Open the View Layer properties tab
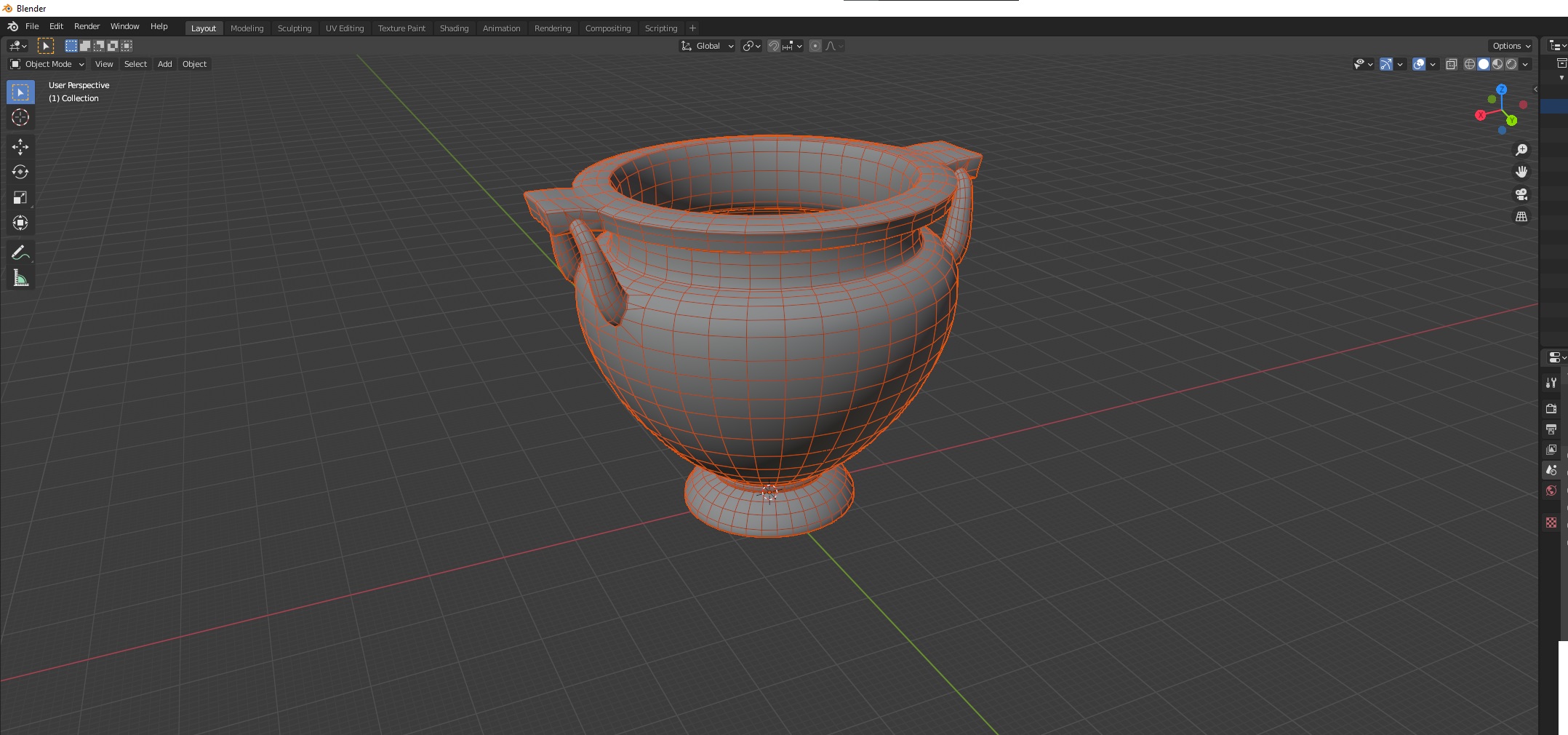The image size is (1568, 735). point(1551,450)
